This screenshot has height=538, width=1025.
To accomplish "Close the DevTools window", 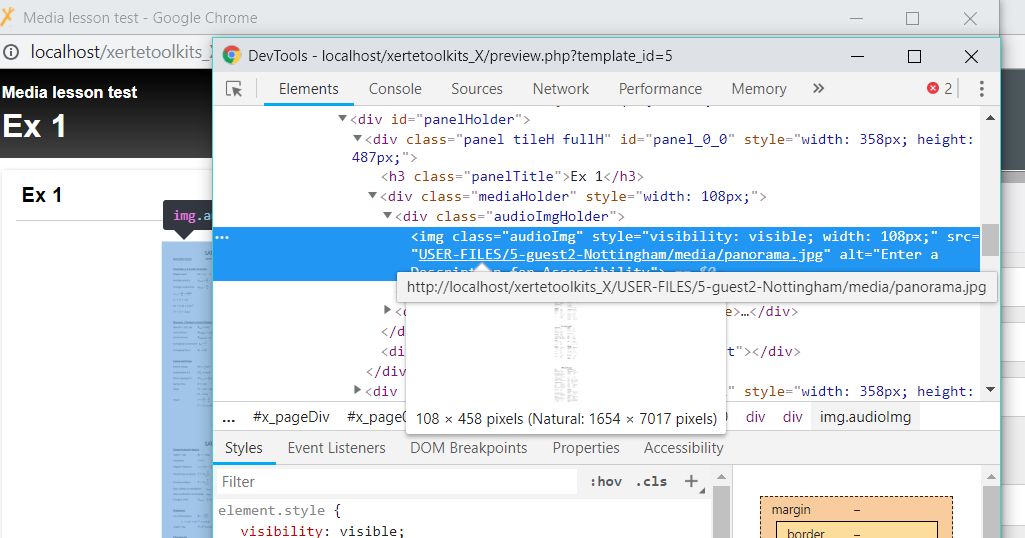I will 971,56.
